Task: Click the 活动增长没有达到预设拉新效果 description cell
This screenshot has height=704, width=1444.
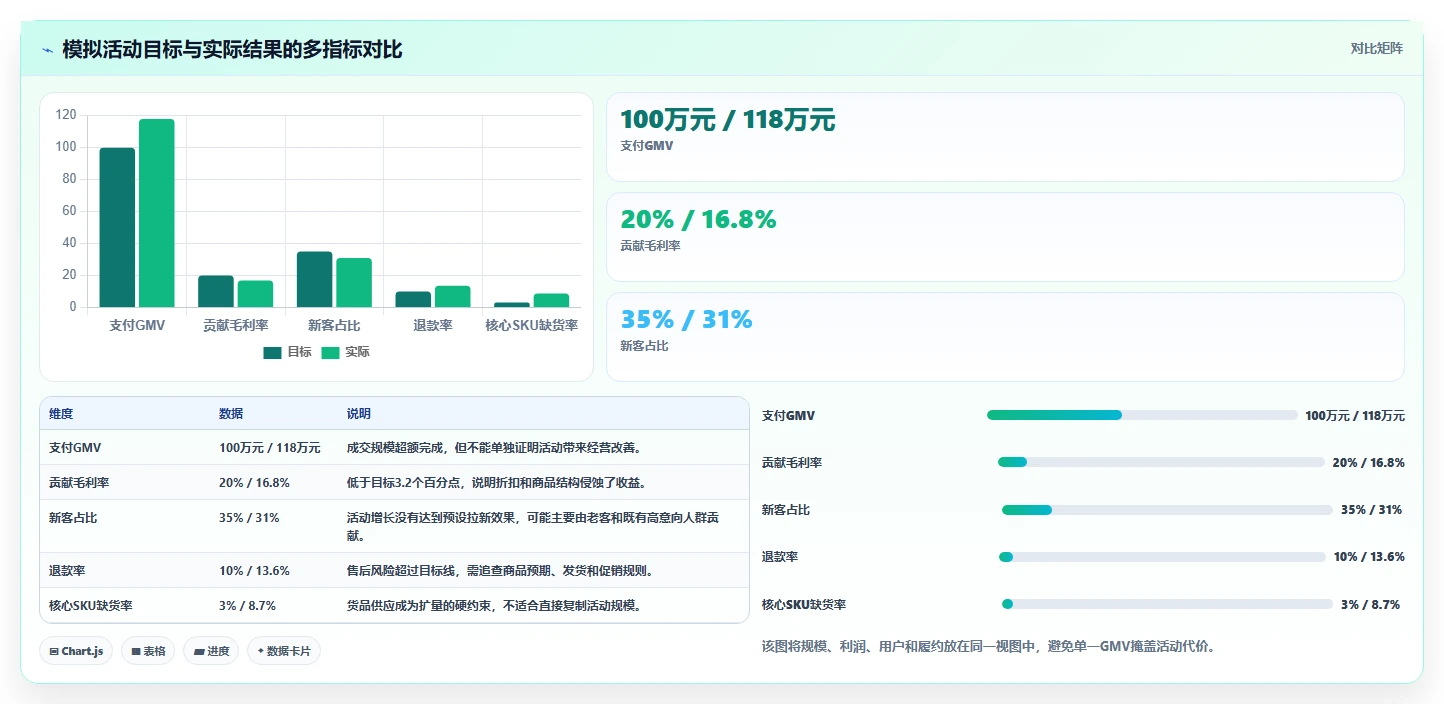Action: coord(543,526)
